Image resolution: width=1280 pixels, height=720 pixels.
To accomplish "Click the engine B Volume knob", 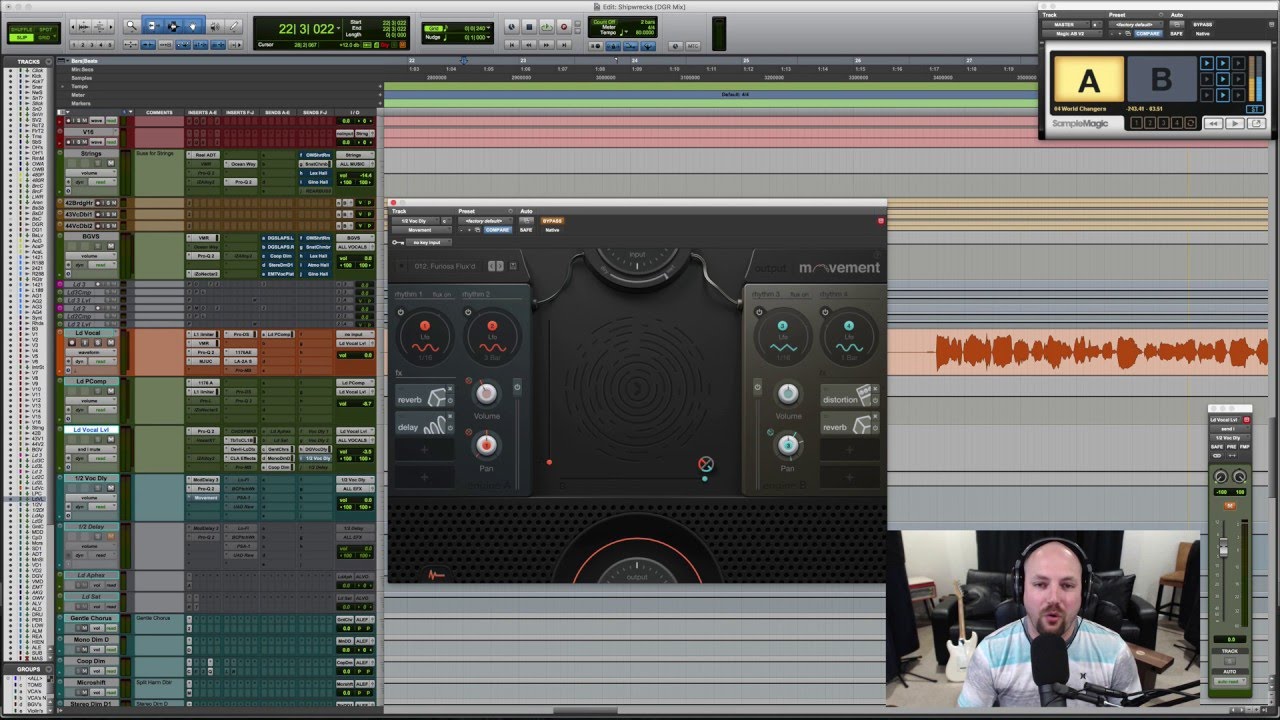I will coord(788,394).
